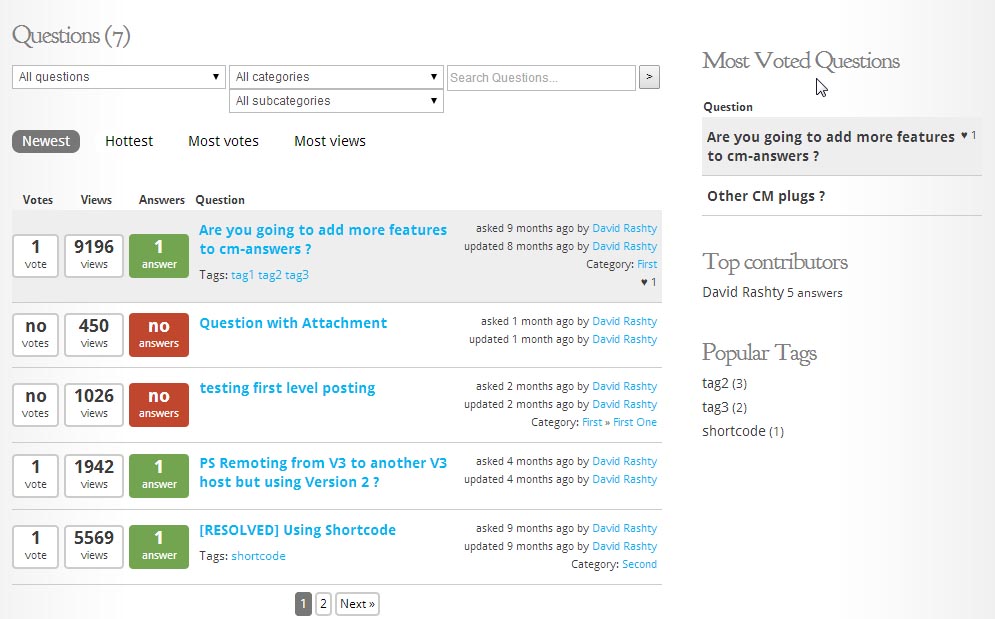Click the 9196 views counter box

tap(94, 256)
